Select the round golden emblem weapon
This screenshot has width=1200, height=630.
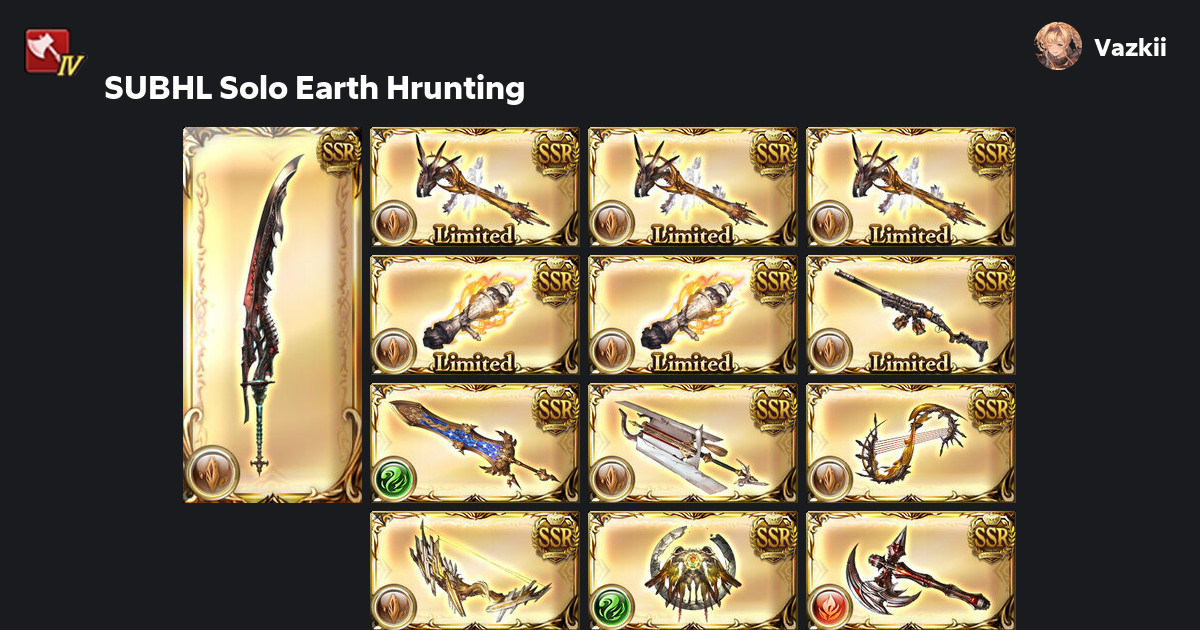pos(693,571)
